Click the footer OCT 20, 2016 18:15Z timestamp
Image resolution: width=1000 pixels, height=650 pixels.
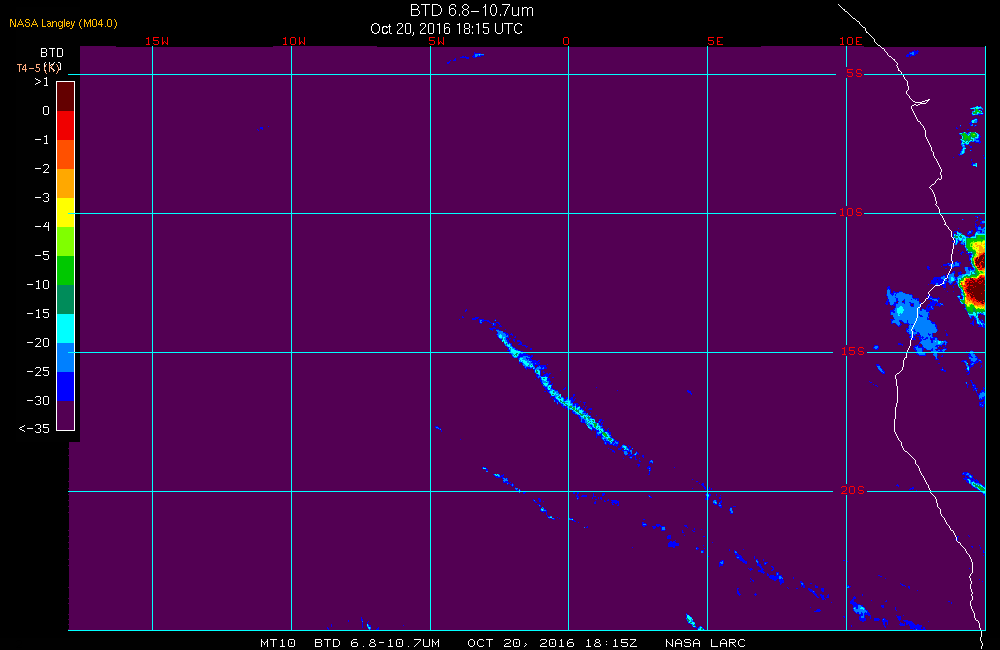[x=552, y=643]
